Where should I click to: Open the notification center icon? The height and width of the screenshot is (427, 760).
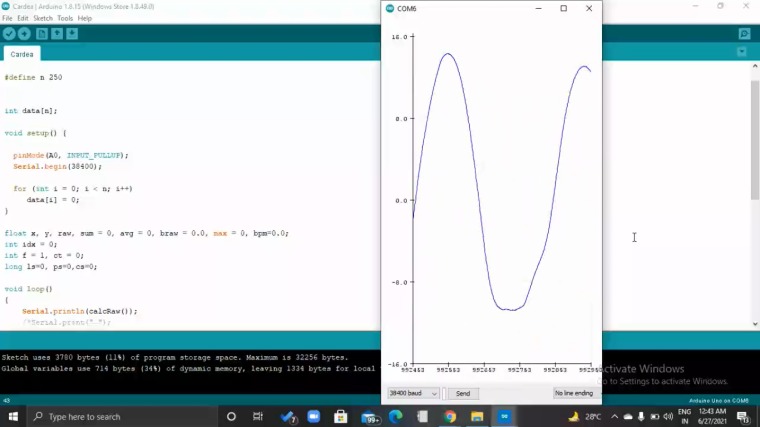[x=744, y=417]
